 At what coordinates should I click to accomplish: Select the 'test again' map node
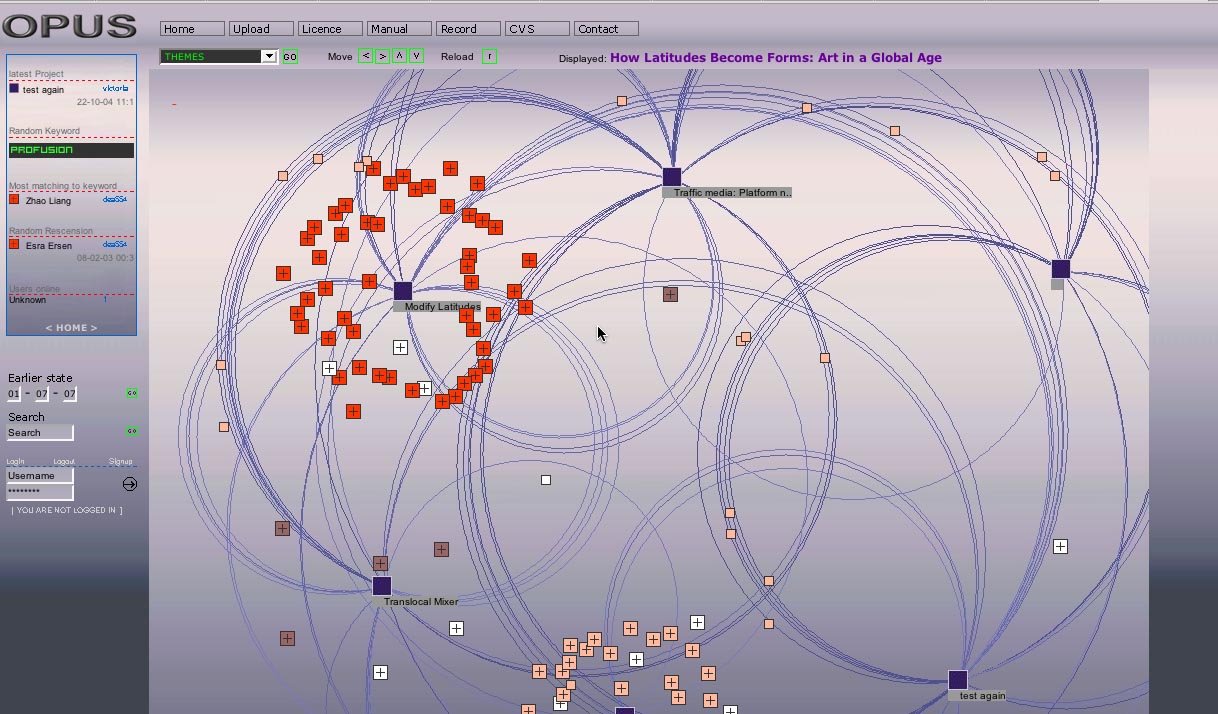[958, 681]
